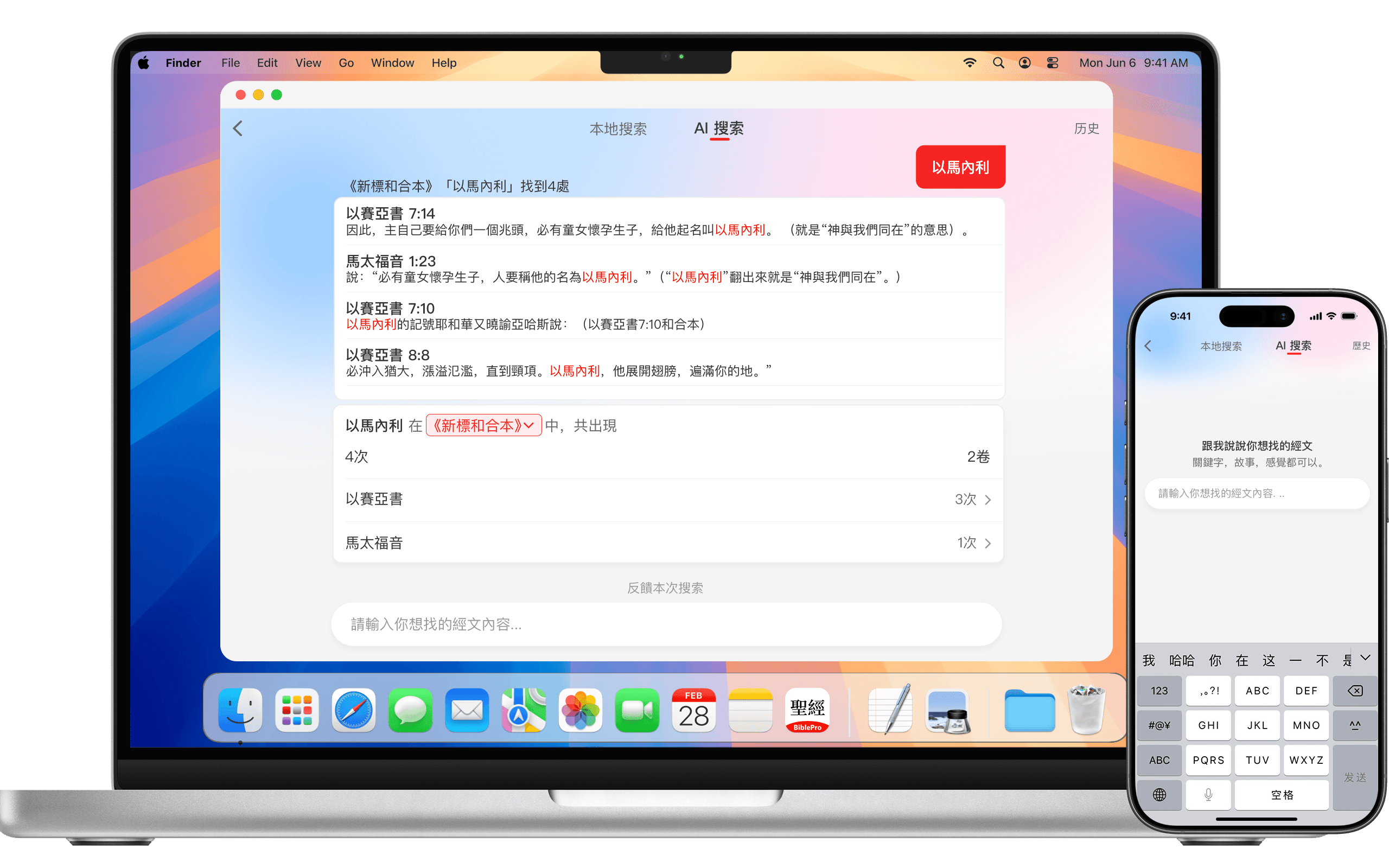This screenshot has height=868, width=1389.
Task: Pick candidate 哈哈 on the iPhone keyboard
Action: (1182, 660)
